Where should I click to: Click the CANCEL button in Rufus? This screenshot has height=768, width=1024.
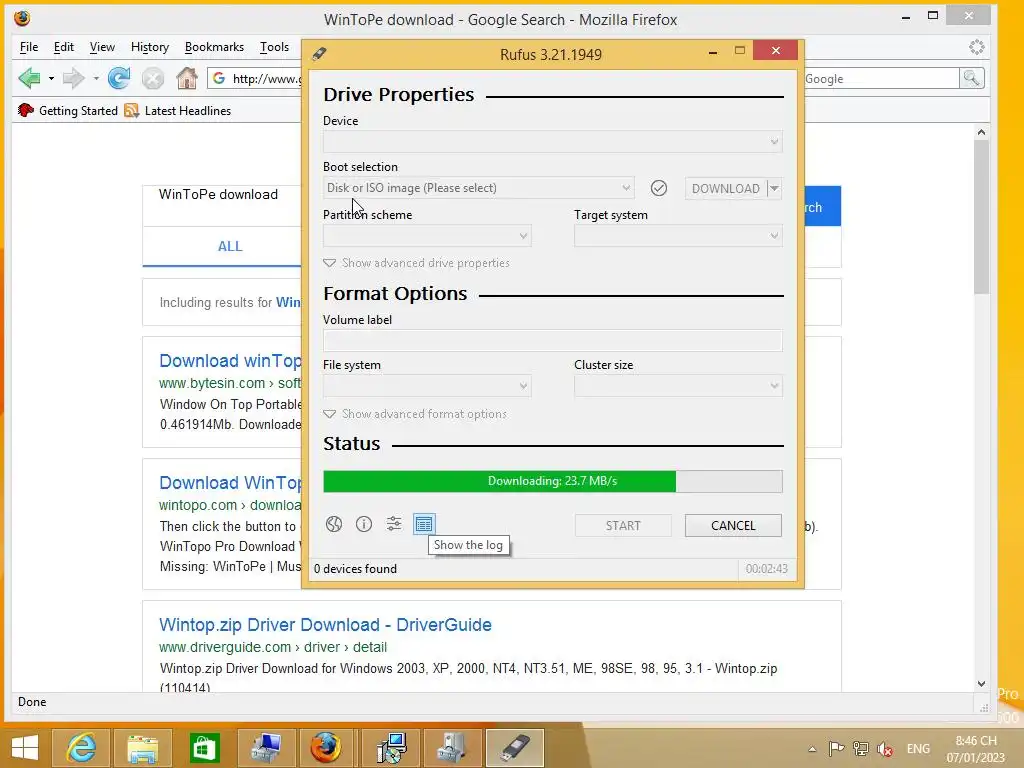pyautogui.click(x=733, y=526)
